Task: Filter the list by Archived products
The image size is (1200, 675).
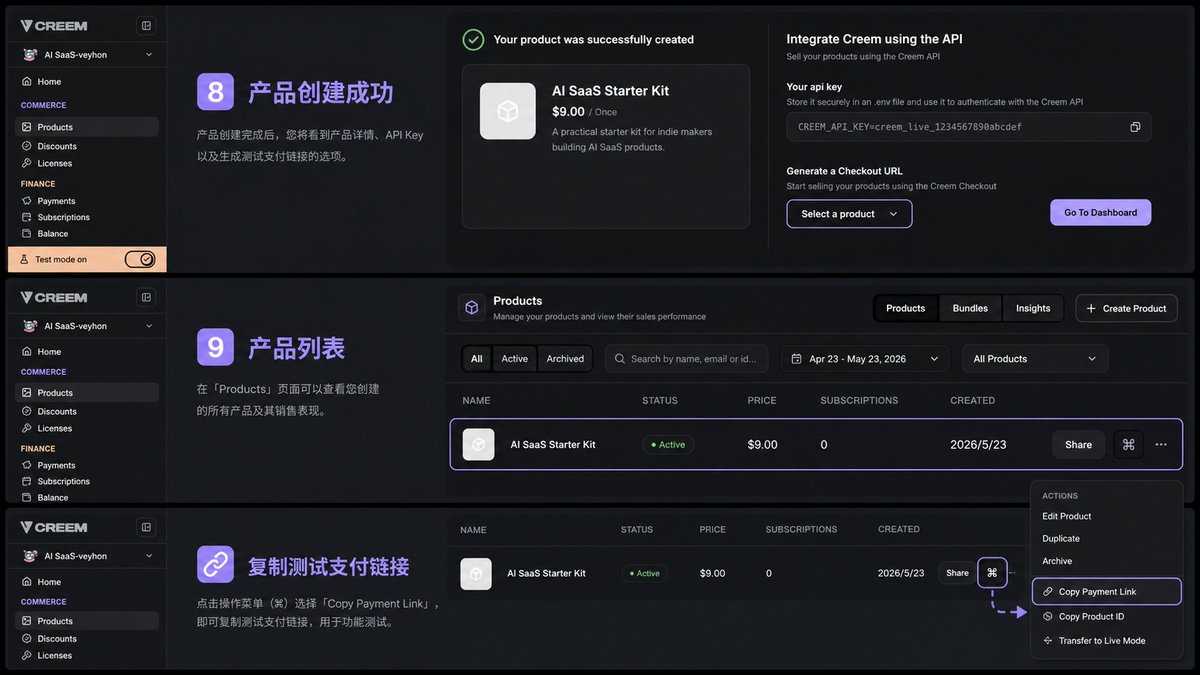Action: [565, 359]
